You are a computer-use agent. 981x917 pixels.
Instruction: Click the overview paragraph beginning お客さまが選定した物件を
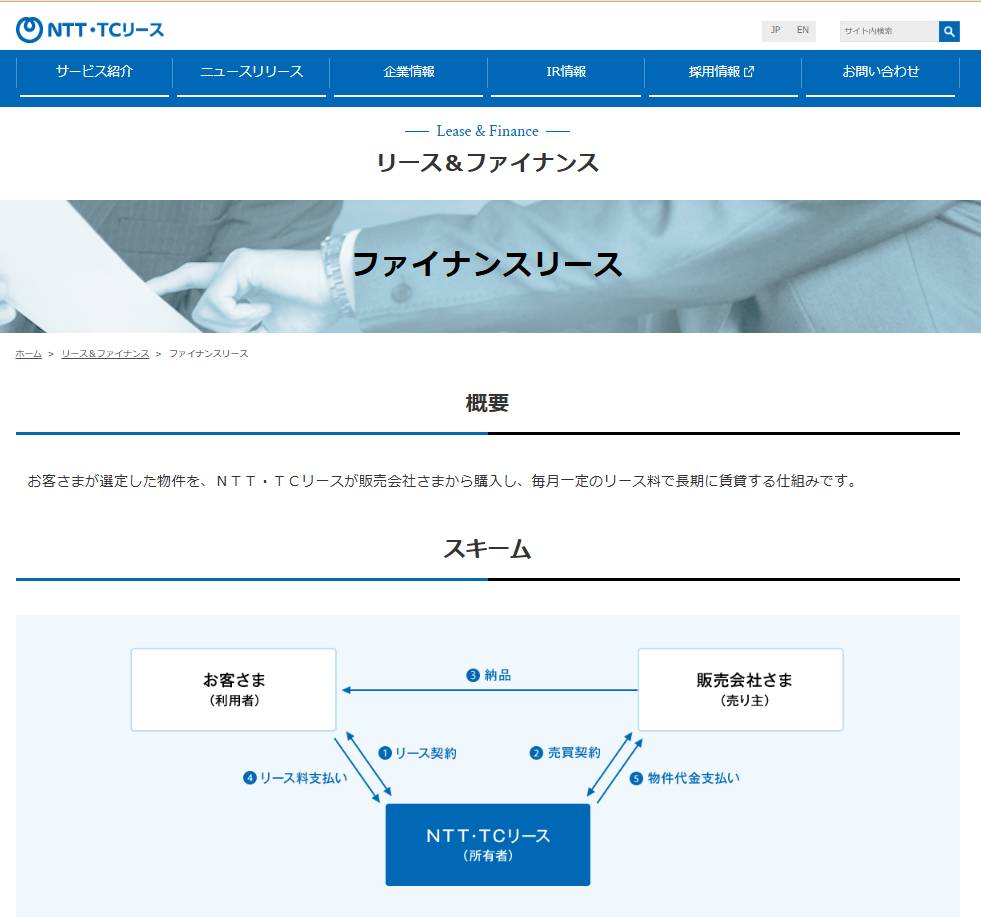443,481
